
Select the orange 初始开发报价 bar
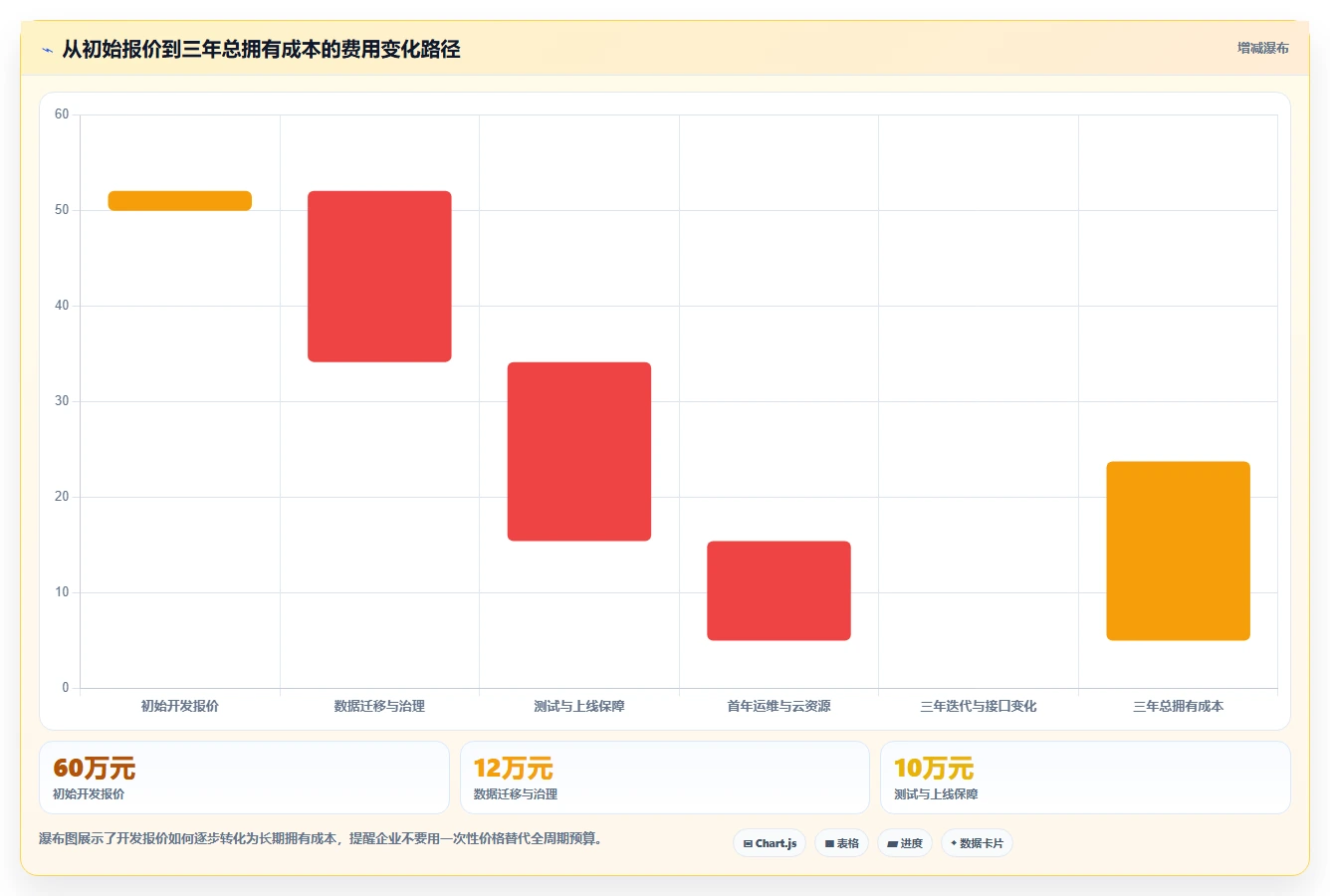(x=180, y=201)
